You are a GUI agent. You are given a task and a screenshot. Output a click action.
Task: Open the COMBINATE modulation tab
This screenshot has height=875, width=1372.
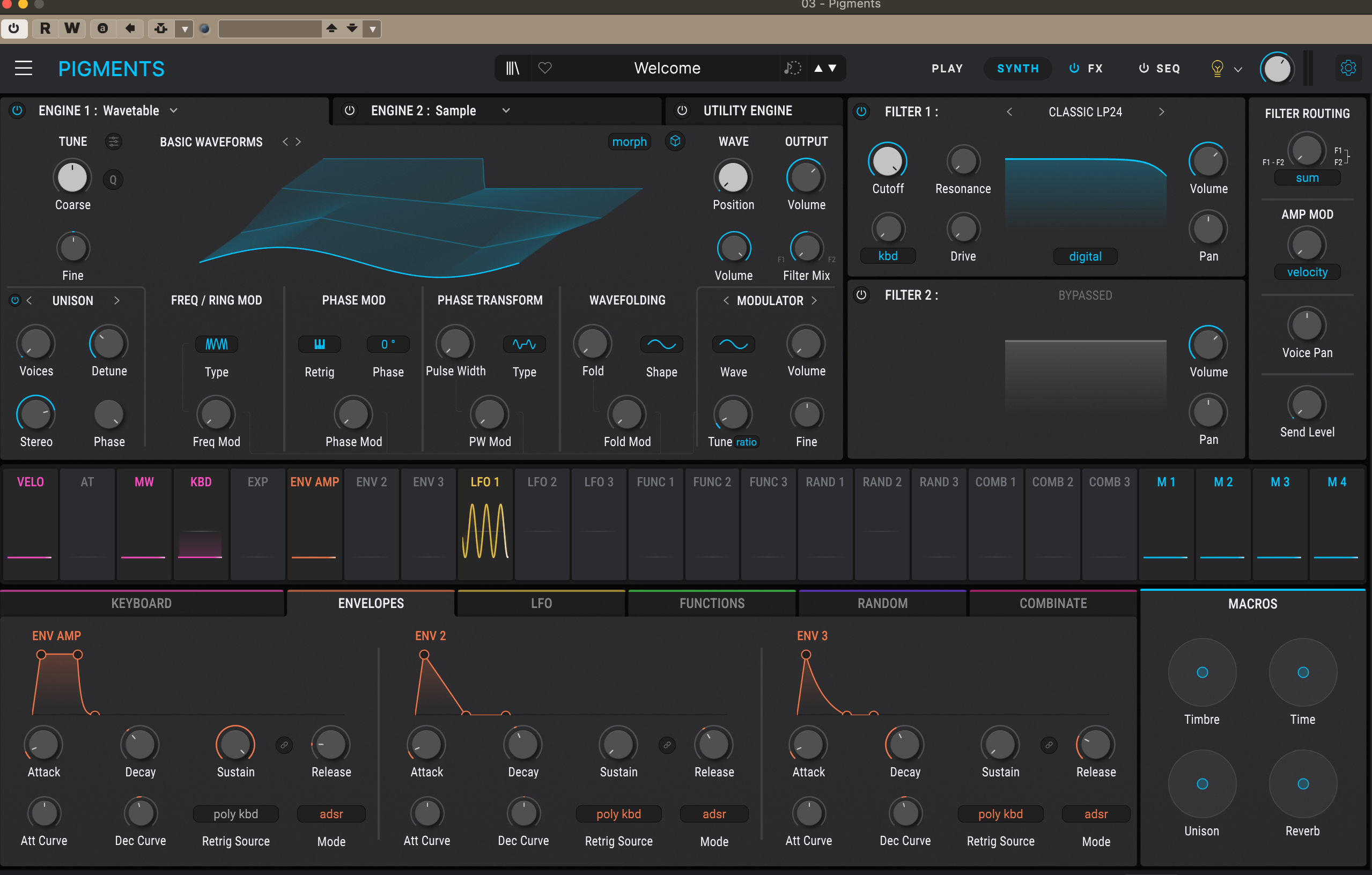point(1053,603)
